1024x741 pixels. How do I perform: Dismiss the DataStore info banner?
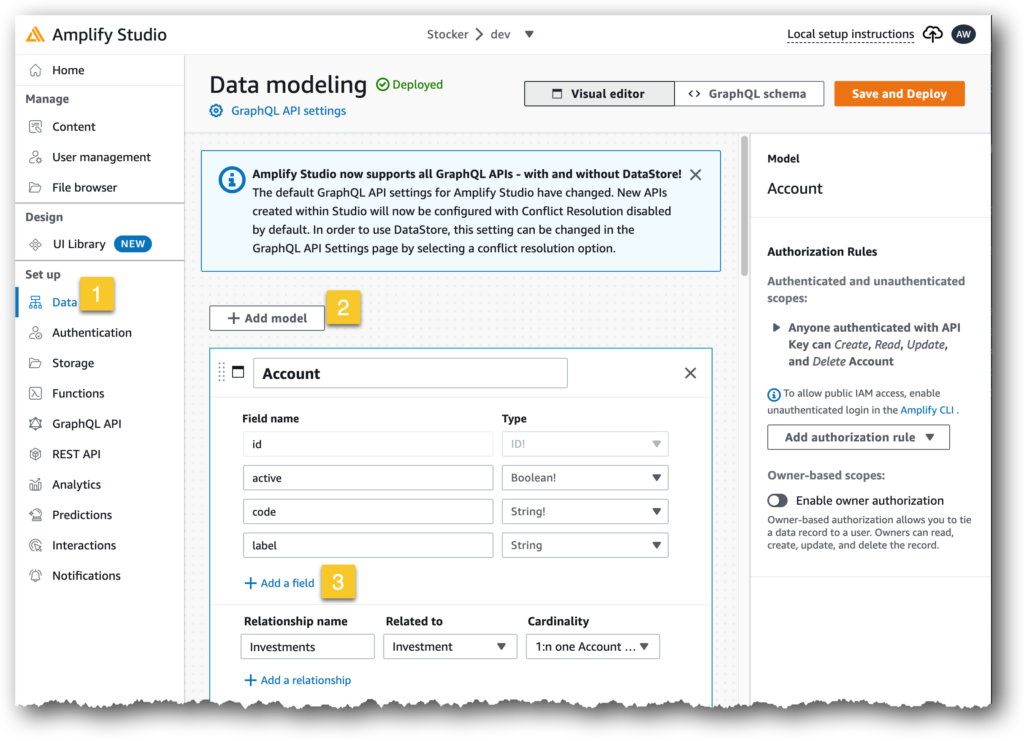[695, 175]
